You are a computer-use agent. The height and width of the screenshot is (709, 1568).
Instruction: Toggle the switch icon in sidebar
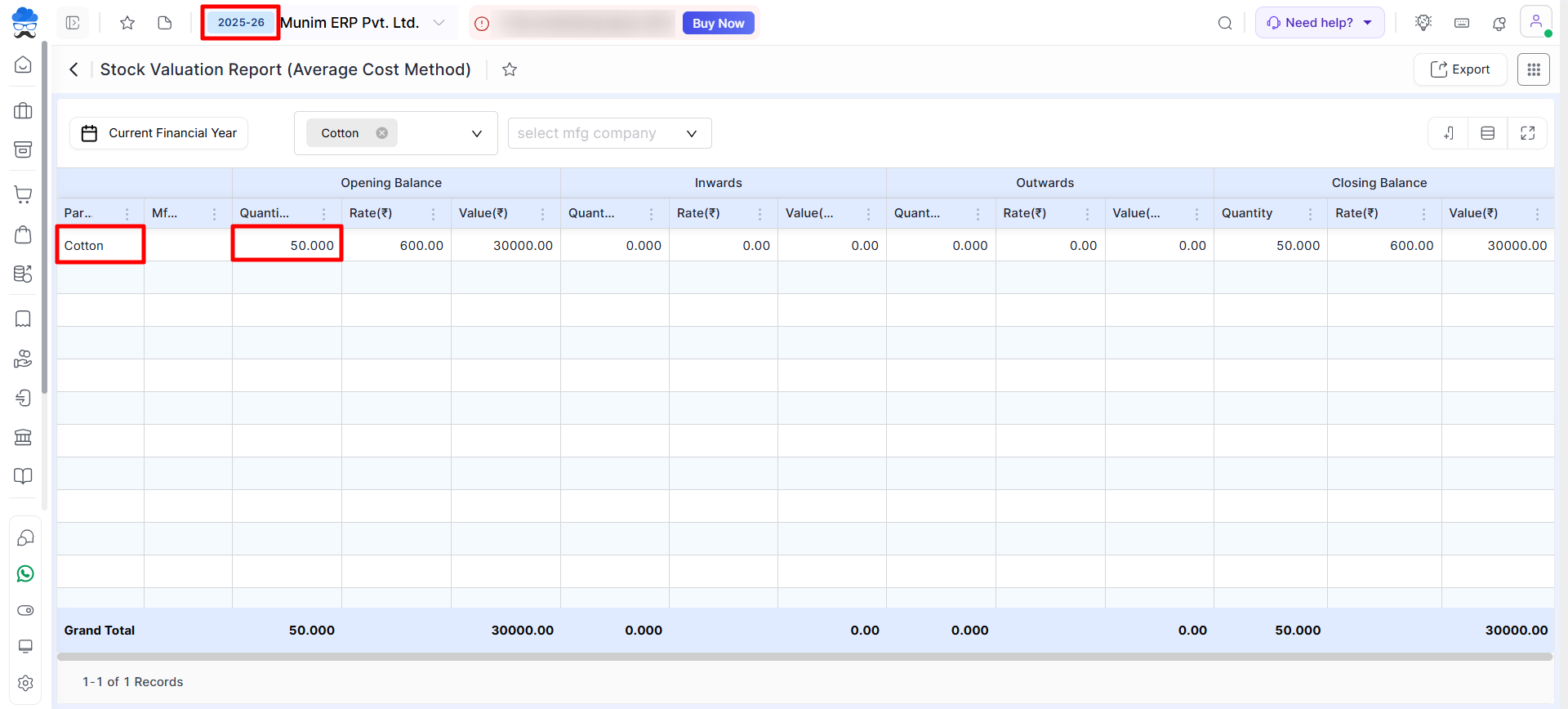(25, 610)
